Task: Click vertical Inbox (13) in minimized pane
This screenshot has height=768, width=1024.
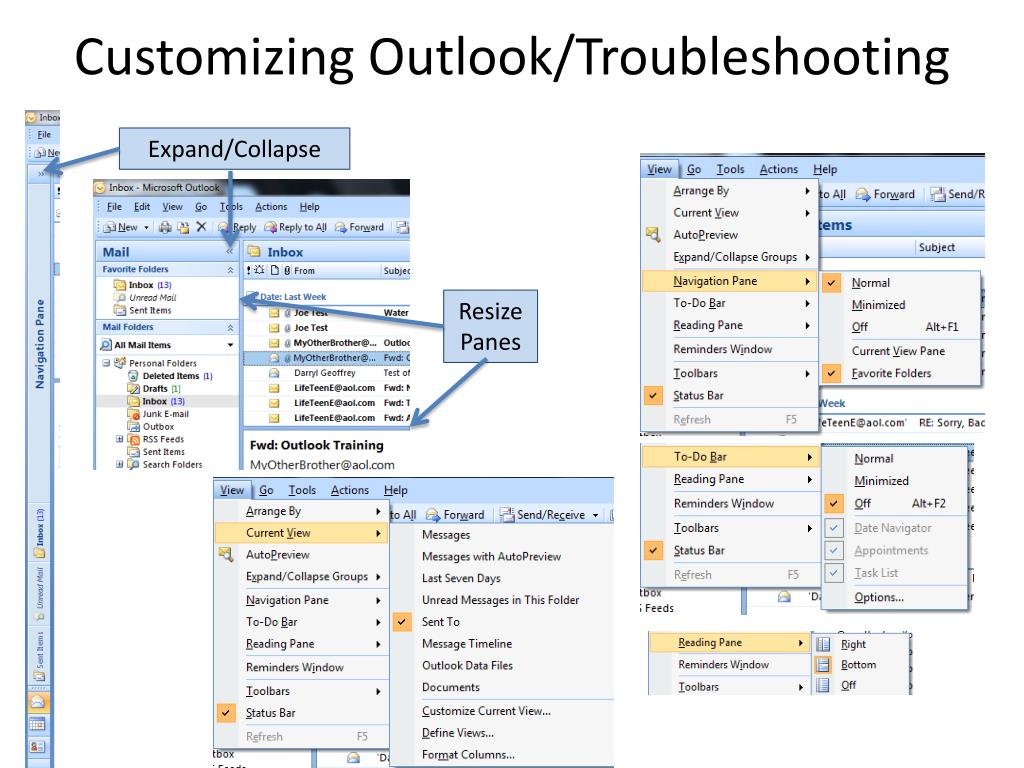Action: (x=40, y=532)
